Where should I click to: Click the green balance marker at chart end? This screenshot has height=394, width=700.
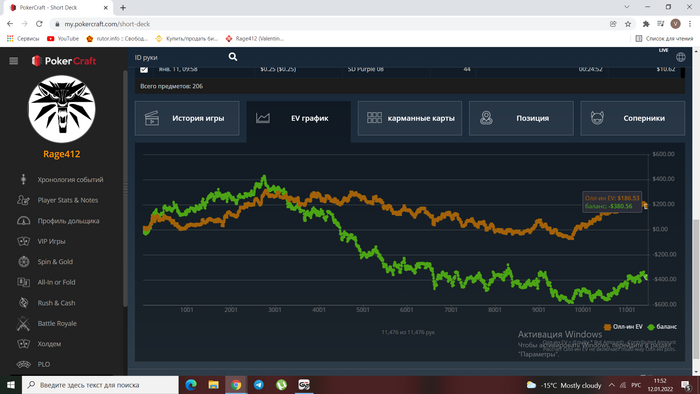pyautogui.click(x=645, y=277)
